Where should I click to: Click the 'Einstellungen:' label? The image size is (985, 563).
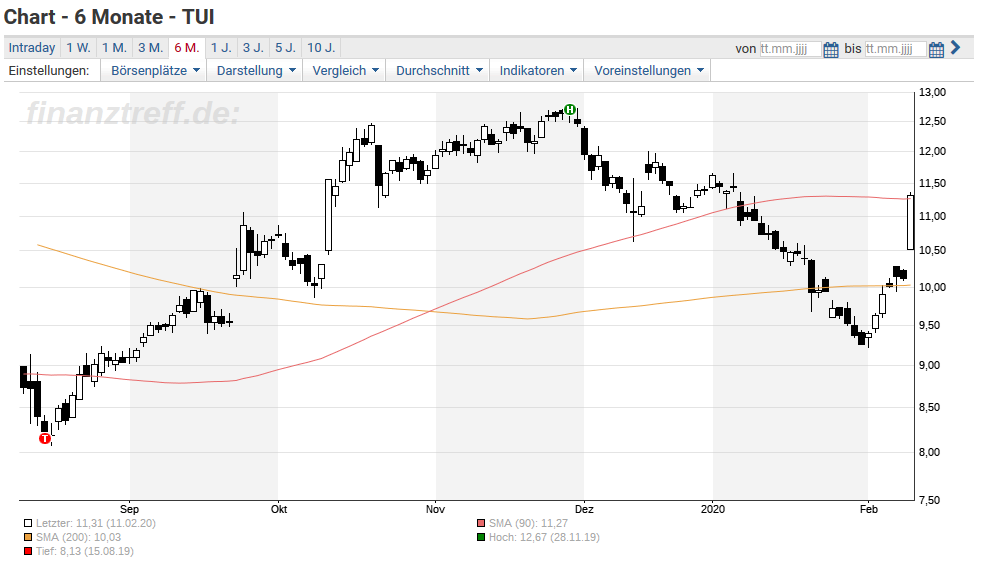click(49, 70)
